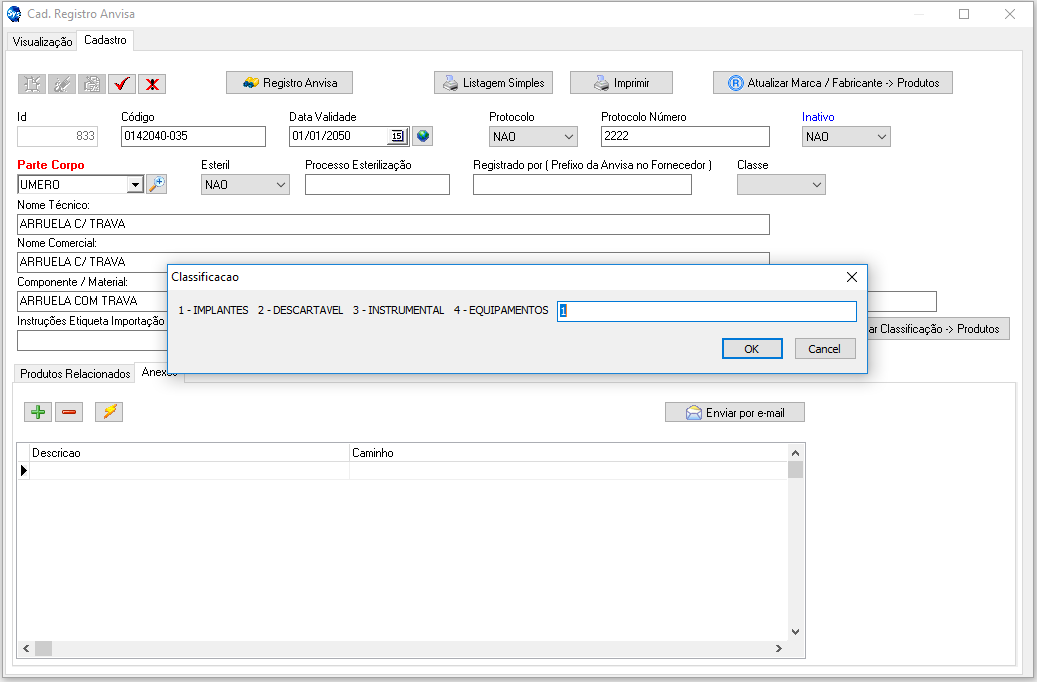1037x682 pixels.
Task: Confirm the Classificacao dialog with OK
Action: pos(751,349)
